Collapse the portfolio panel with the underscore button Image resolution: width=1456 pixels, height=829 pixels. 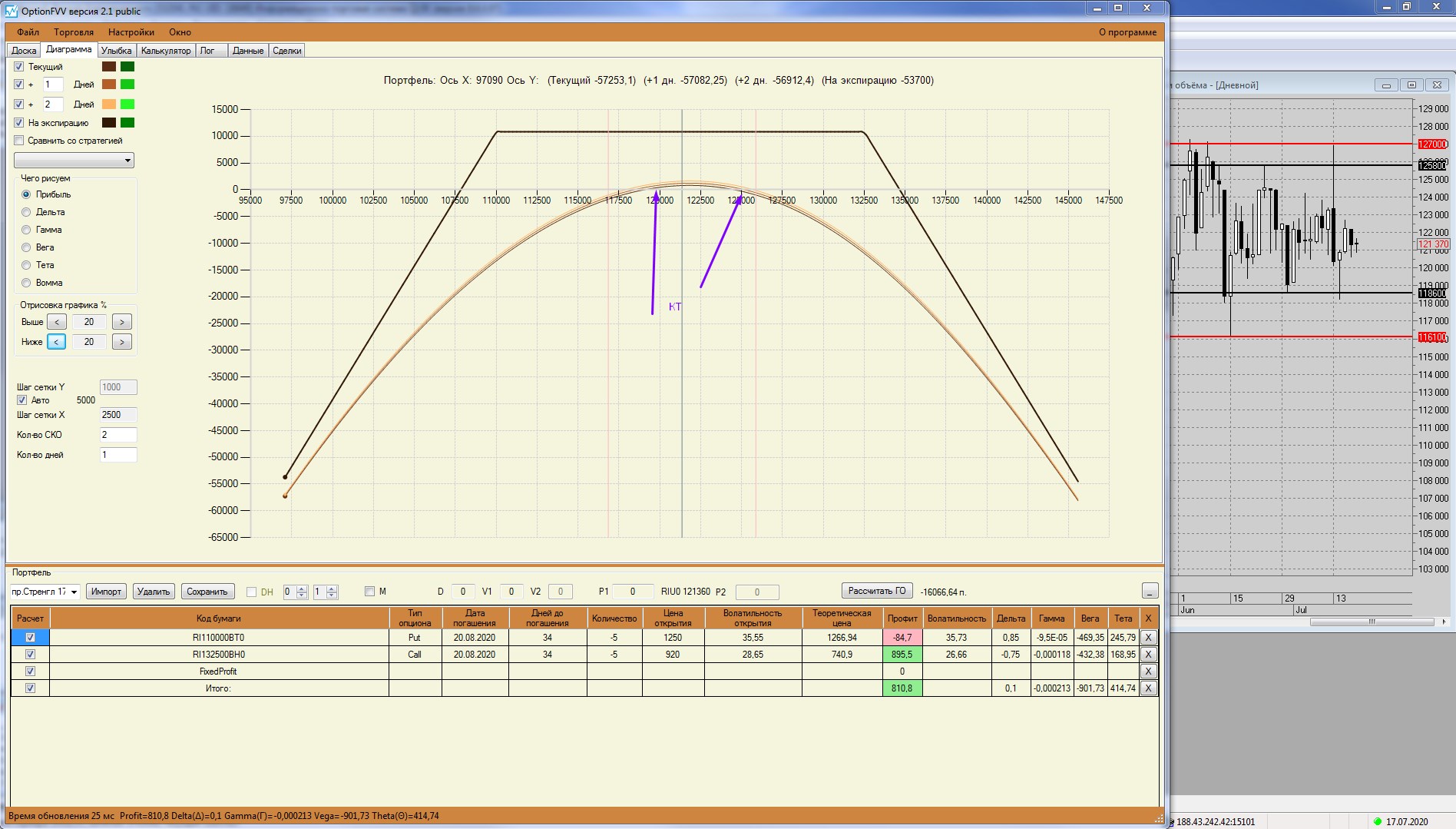click(x=1150, y=591)
